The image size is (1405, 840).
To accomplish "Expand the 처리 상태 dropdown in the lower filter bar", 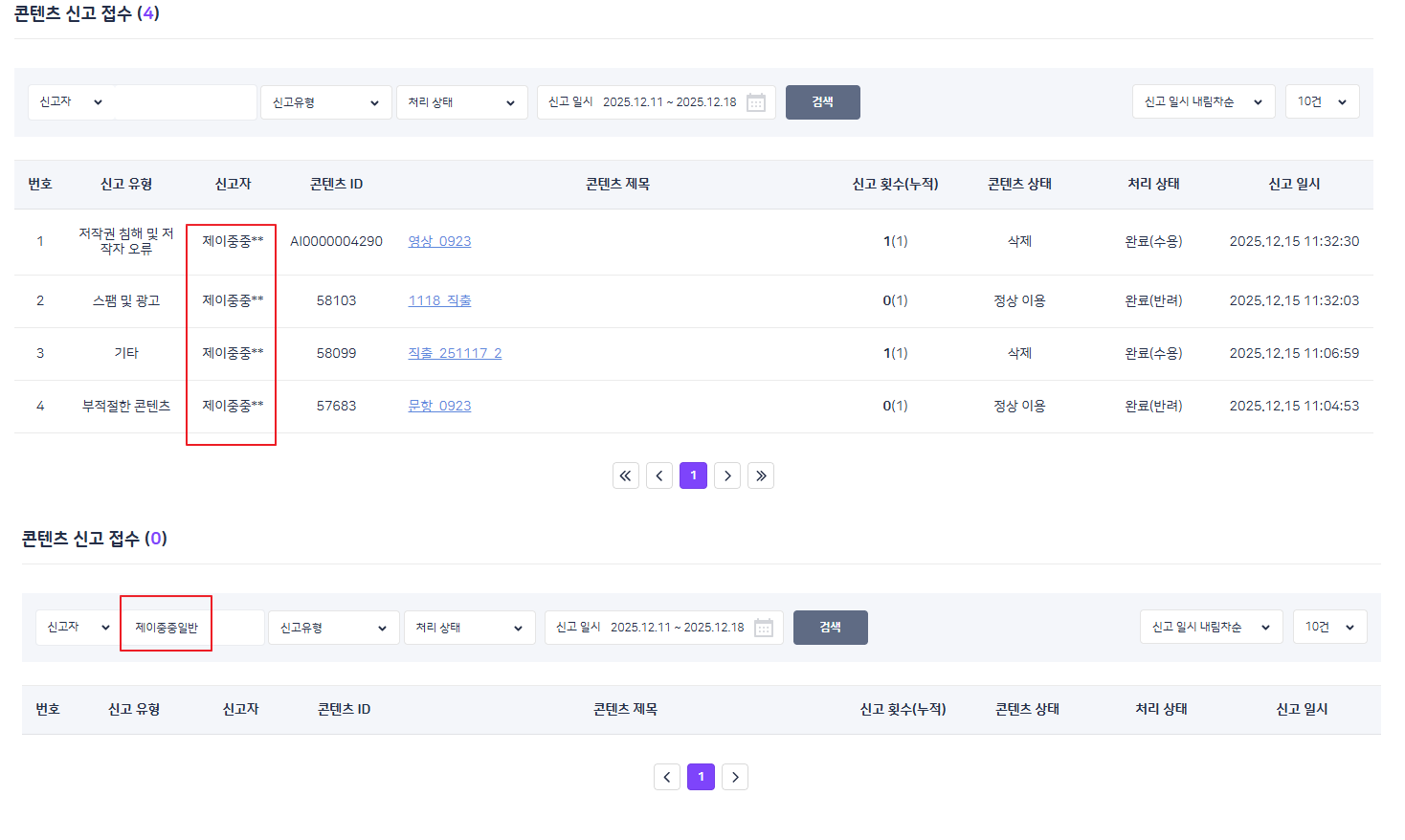I will coord(469,628).
